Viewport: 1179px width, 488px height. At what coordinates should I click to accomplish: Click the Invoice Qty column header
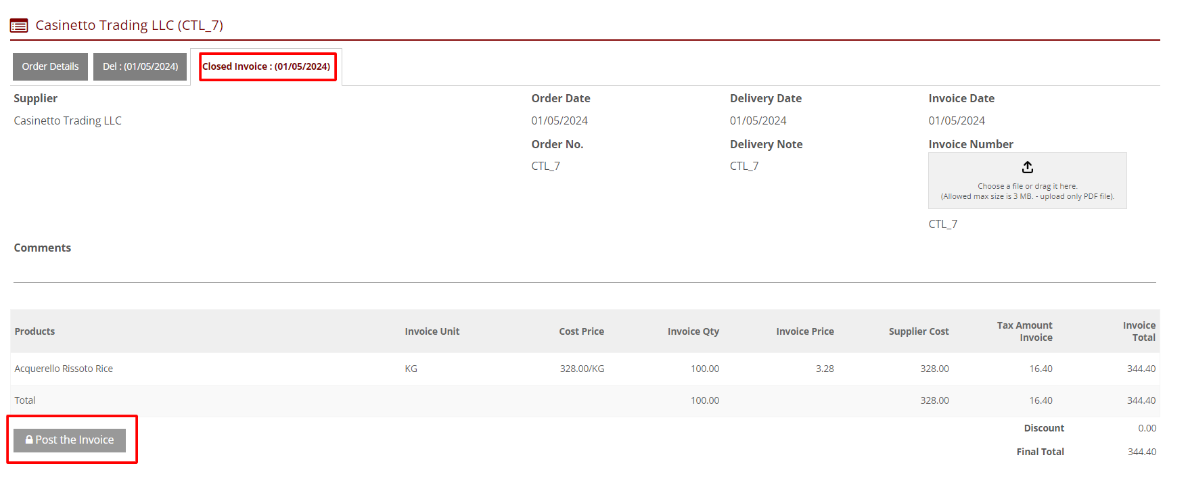(x=693, y=331)
